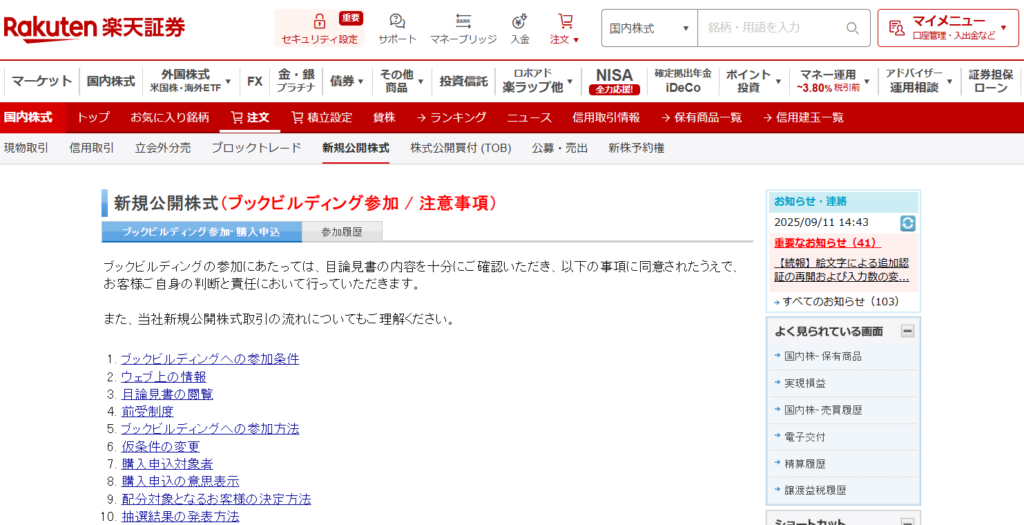Screen dimensions: 1024x525
Task: Click the 銘柄・用語を入力 search field
Action: (x=770, y=28)
